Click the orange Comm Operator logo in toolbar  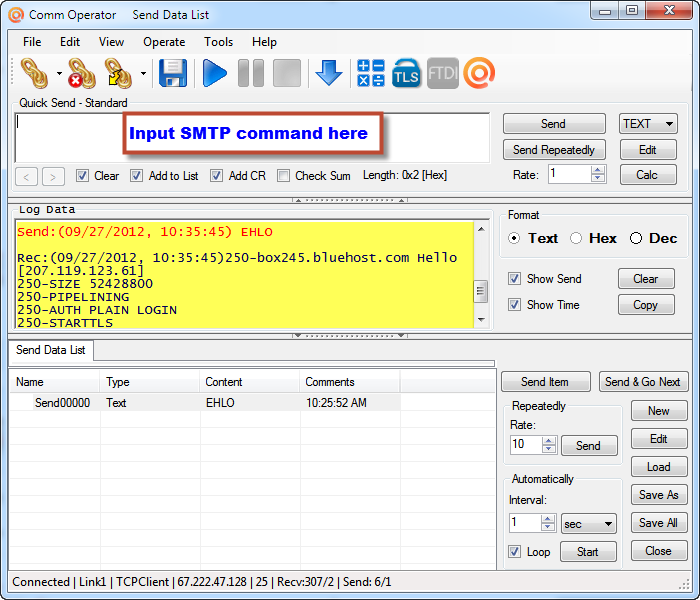(x=479, y=73)
